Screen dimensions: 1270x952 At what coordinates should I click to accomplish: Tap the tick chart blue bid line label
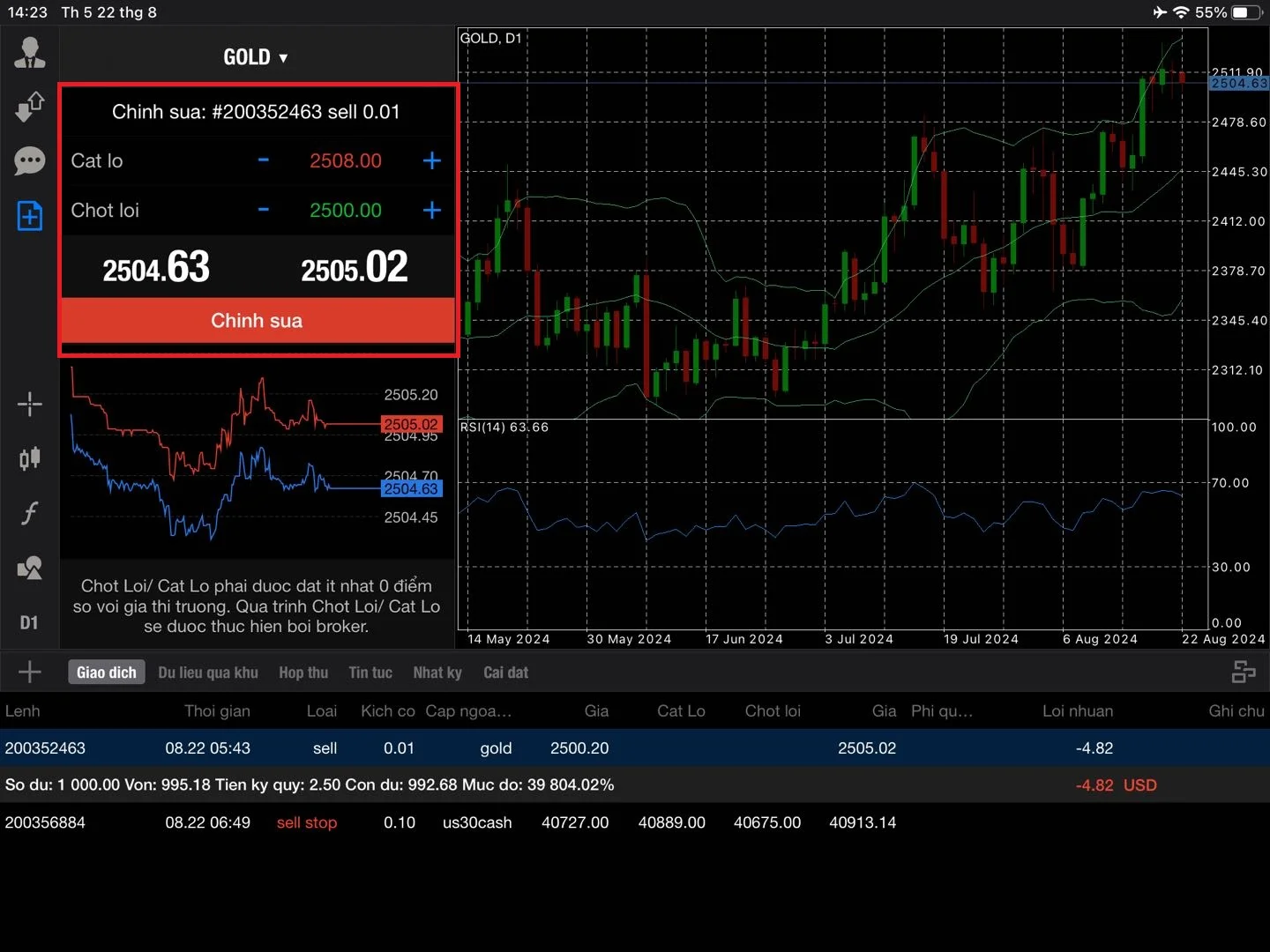tap(411, 488)
